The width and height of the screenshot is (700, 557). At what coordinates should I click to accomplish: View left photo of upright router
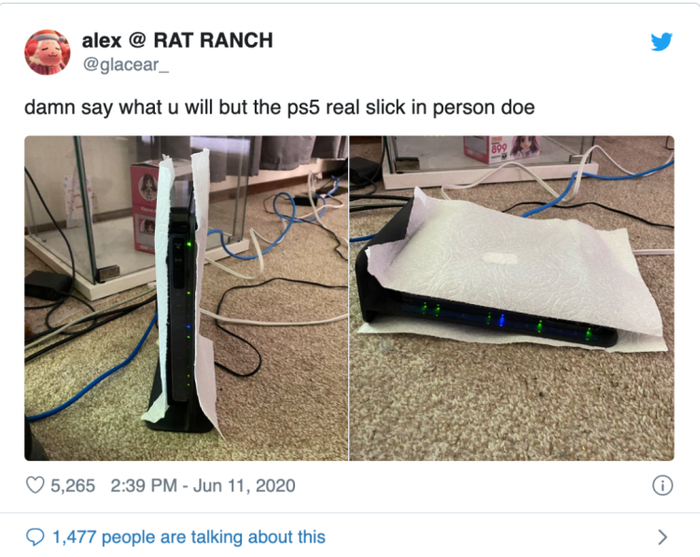186,298
